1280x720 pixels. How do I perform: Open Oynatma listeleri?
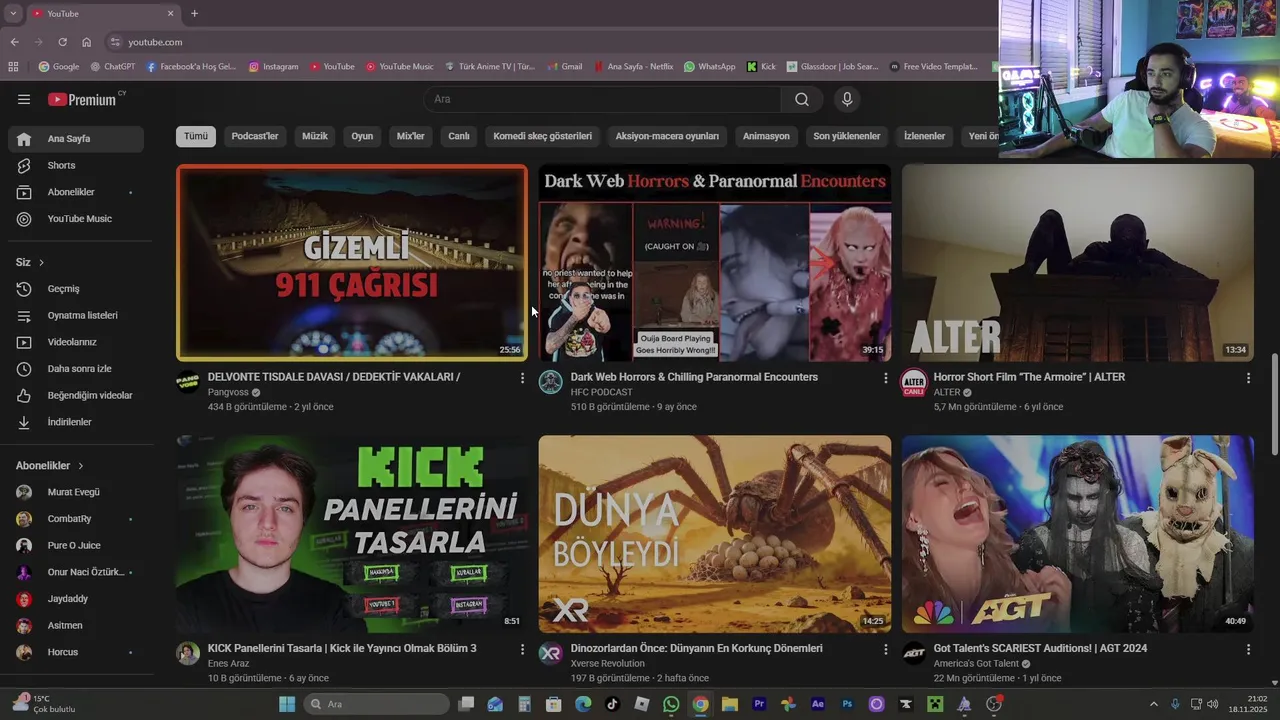tap(76, 315)
